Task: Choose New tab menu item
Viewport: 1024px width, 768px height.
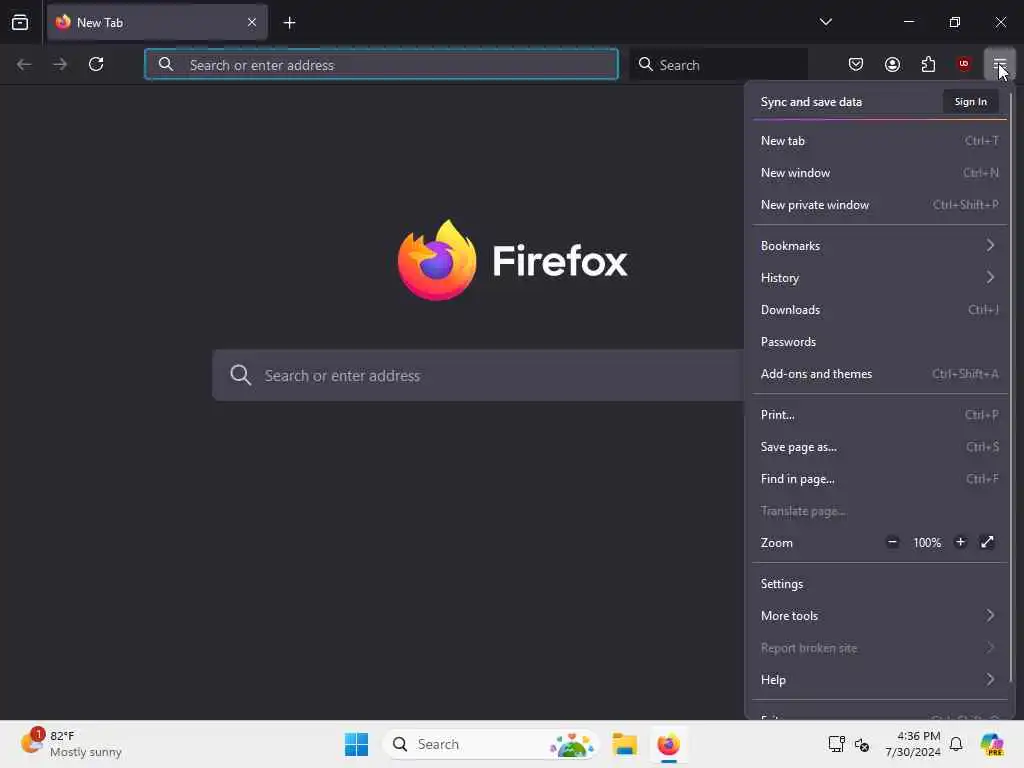Action: click(x=880, y=140)
